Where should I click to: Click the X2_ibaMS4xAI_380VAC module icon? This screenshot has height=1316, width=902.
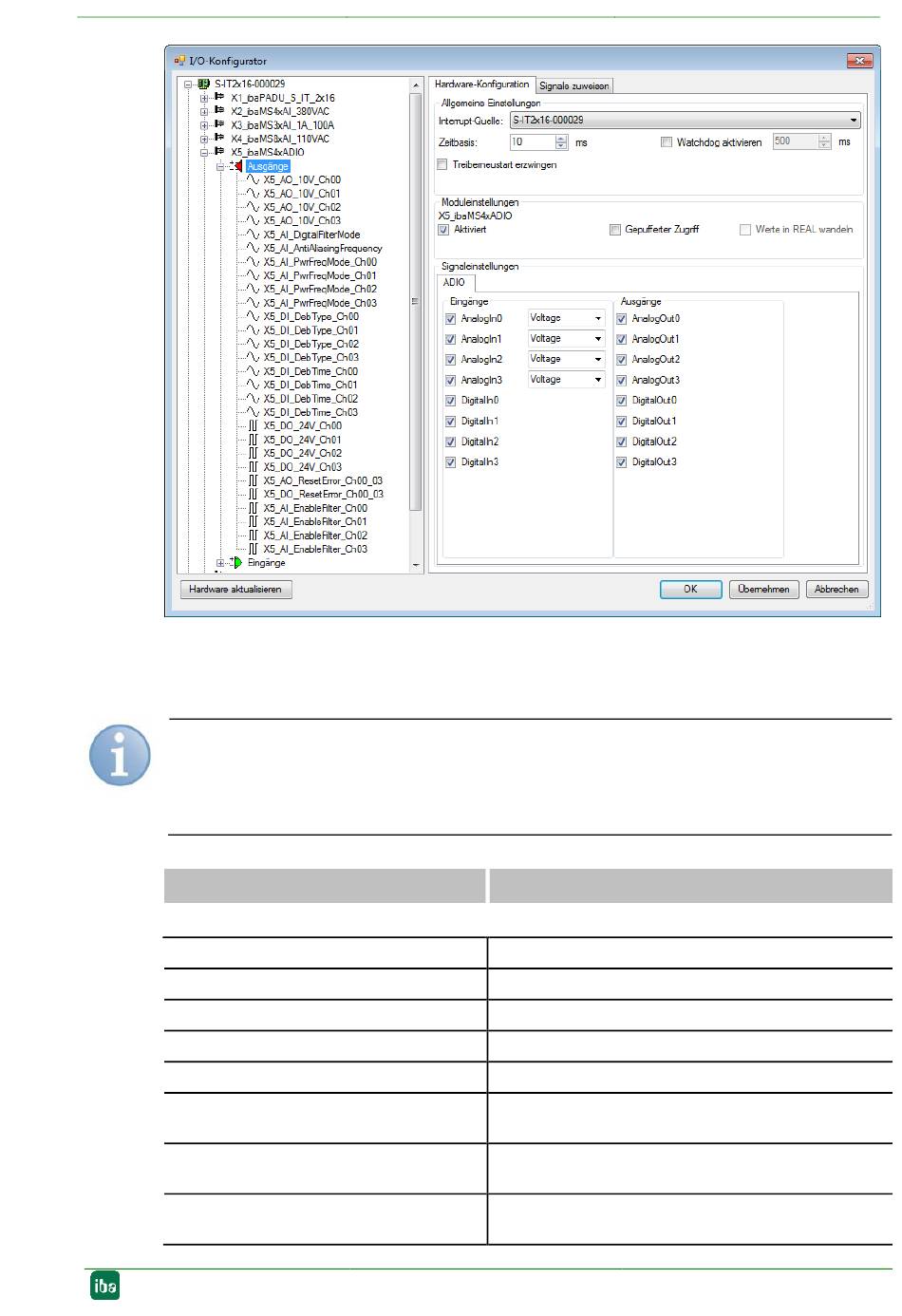click(219, 111)
